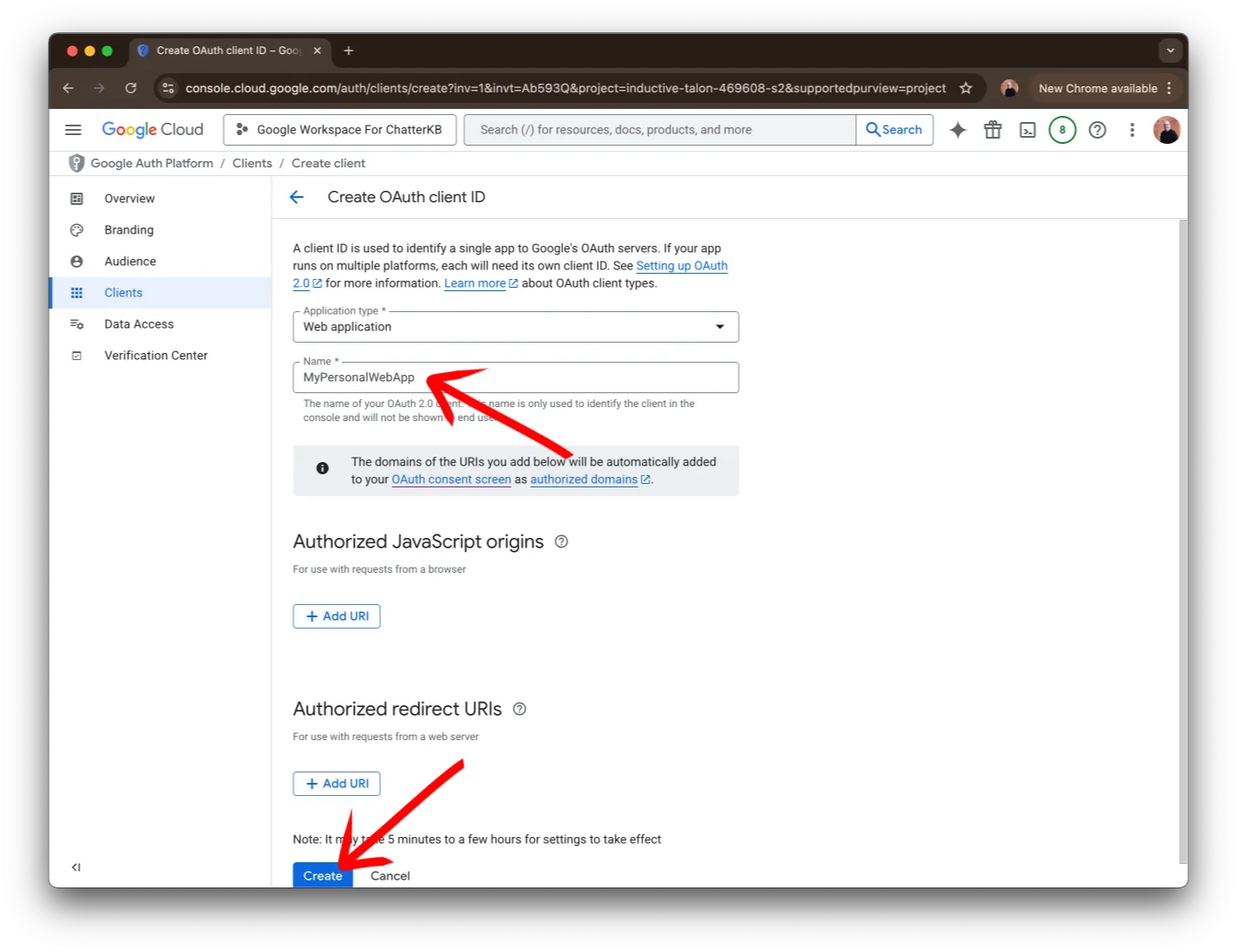Click the browser back arrow
1237x952 pixels.
[x=68, y=88]
